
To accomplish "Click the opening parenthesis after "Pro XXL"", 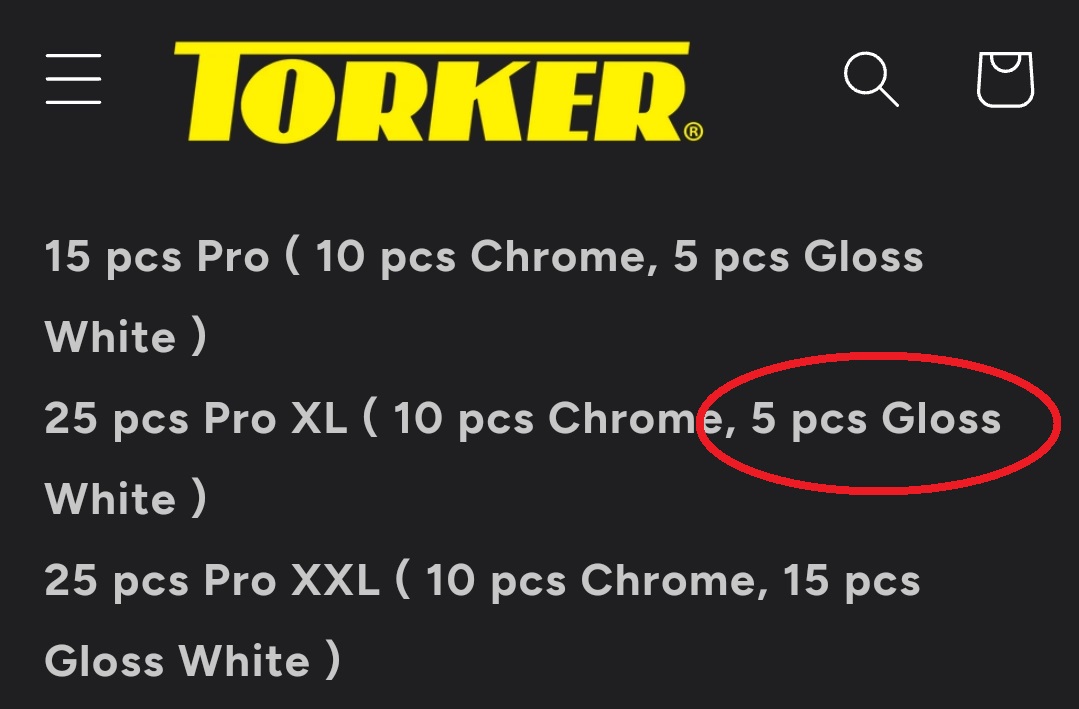I will coord(403,581).
